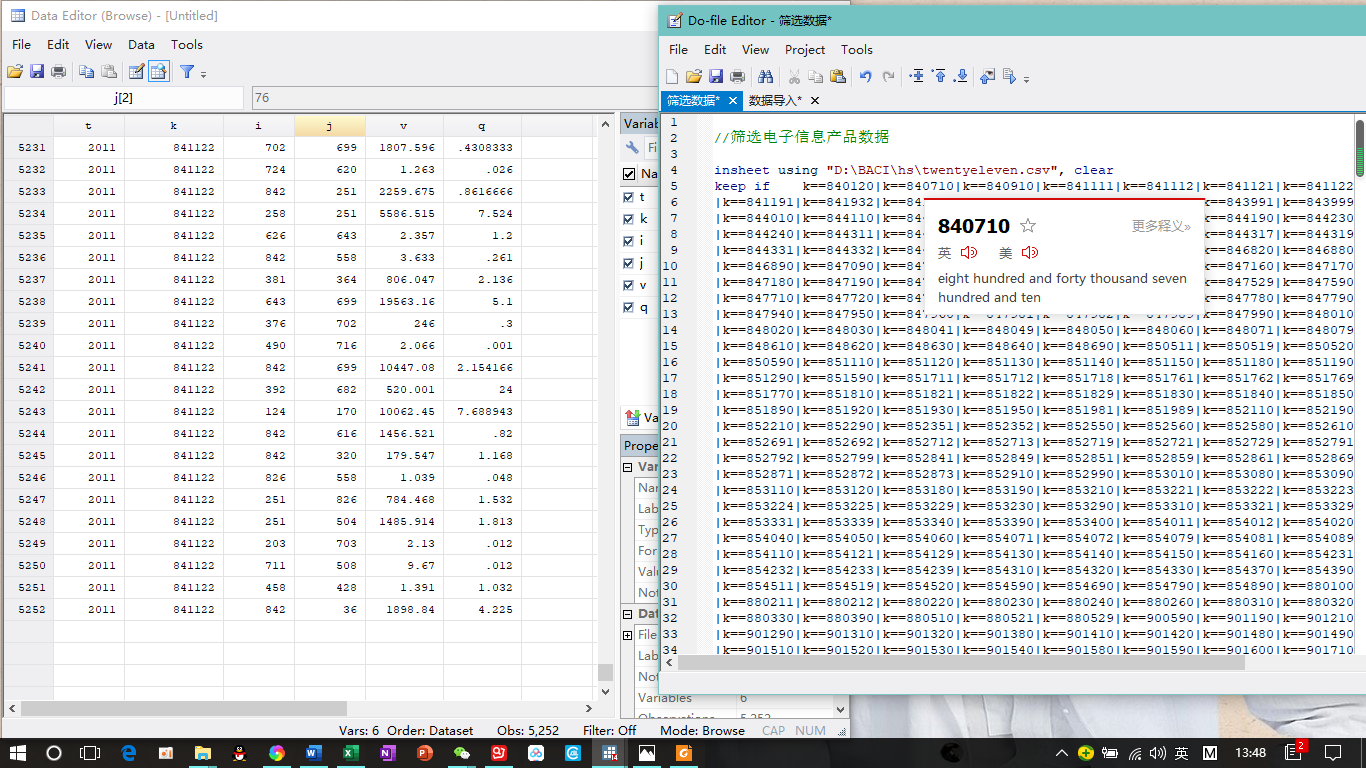The width and height of the screenshot is (1366, 768).
Task: Open the Windows Start menu
Action: [18, 752]
